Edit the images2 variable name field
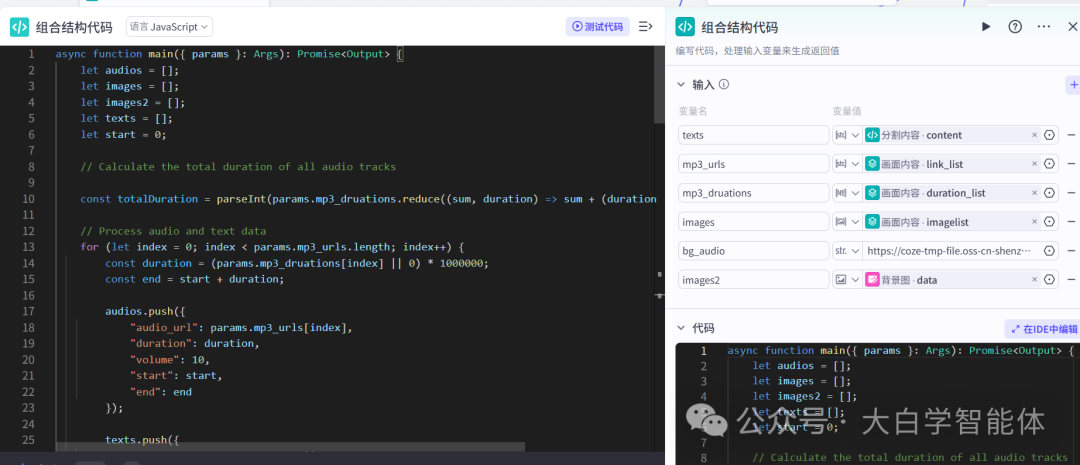1080x465 pixels. pos(754,280)
